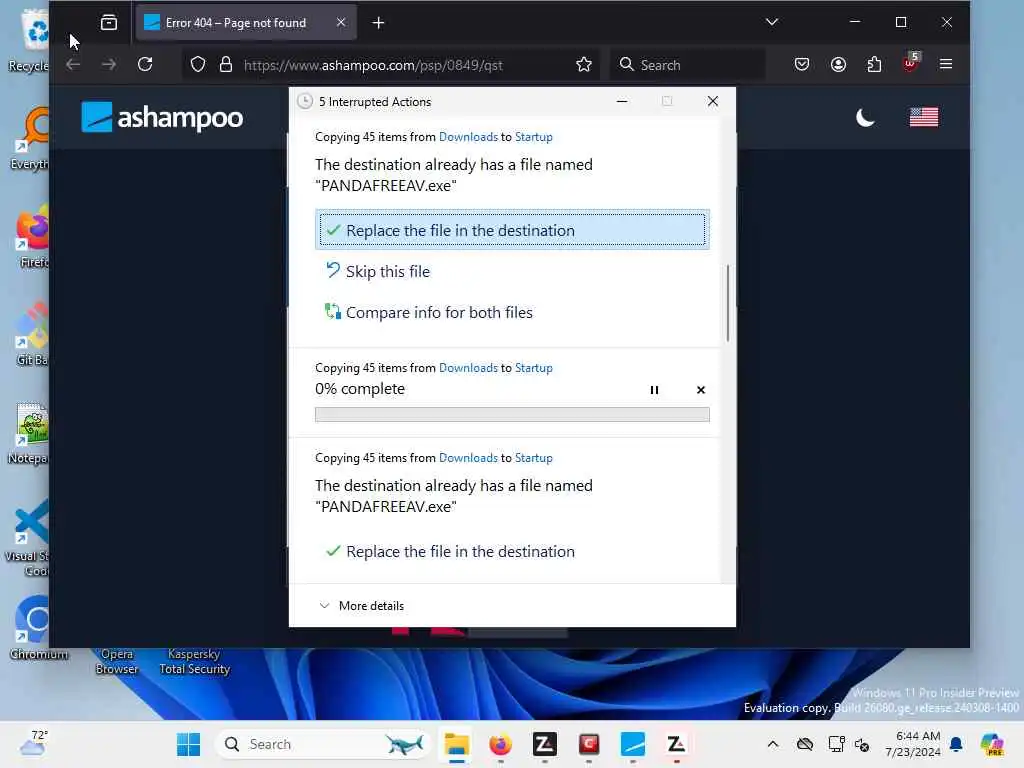1024x768 pixels.
Task: Pause the 0% complete copy operation
Action: (x=654, y=390)
